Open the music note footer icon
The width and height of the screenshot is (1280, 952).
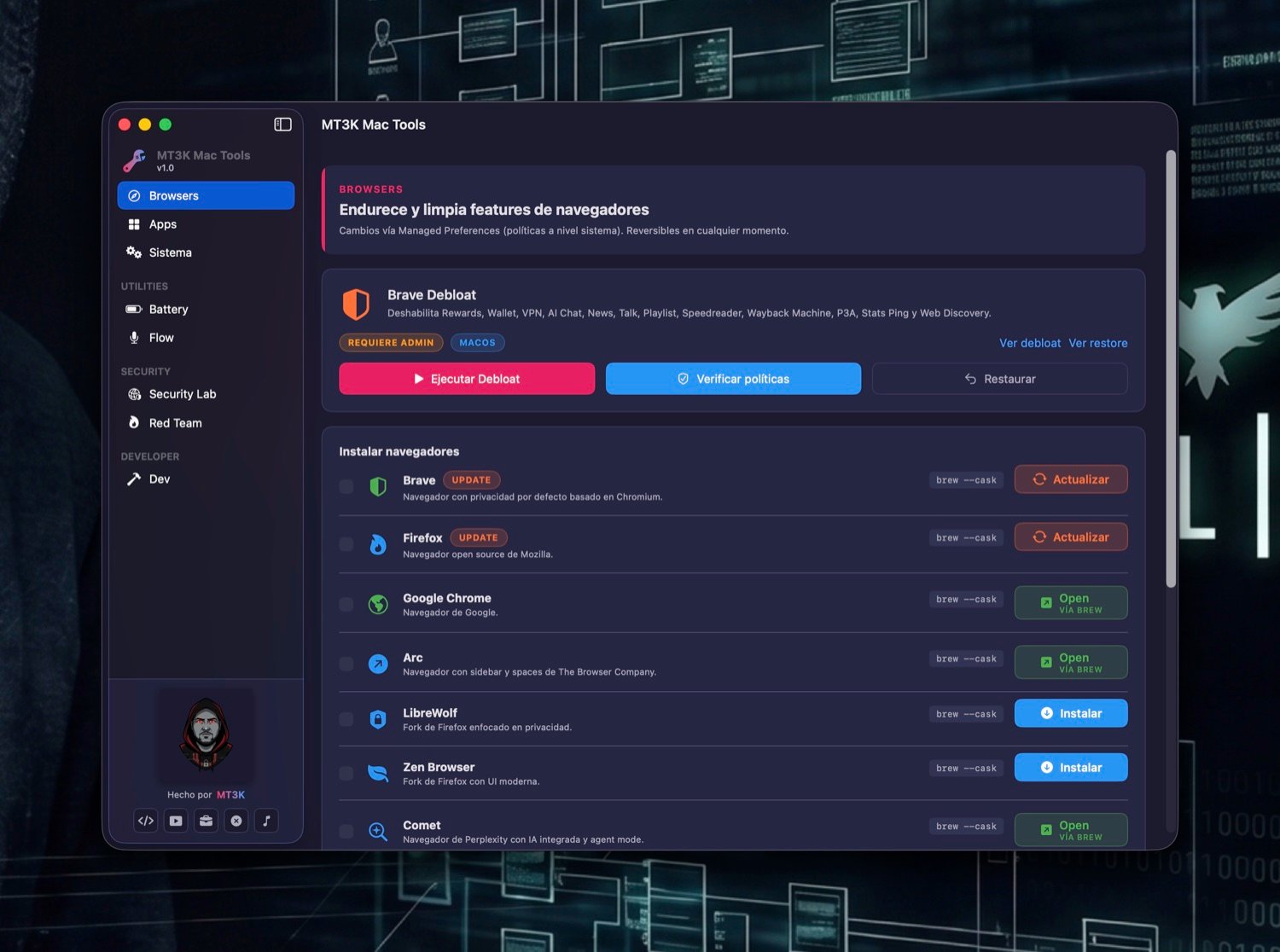[x=266, y=821]
